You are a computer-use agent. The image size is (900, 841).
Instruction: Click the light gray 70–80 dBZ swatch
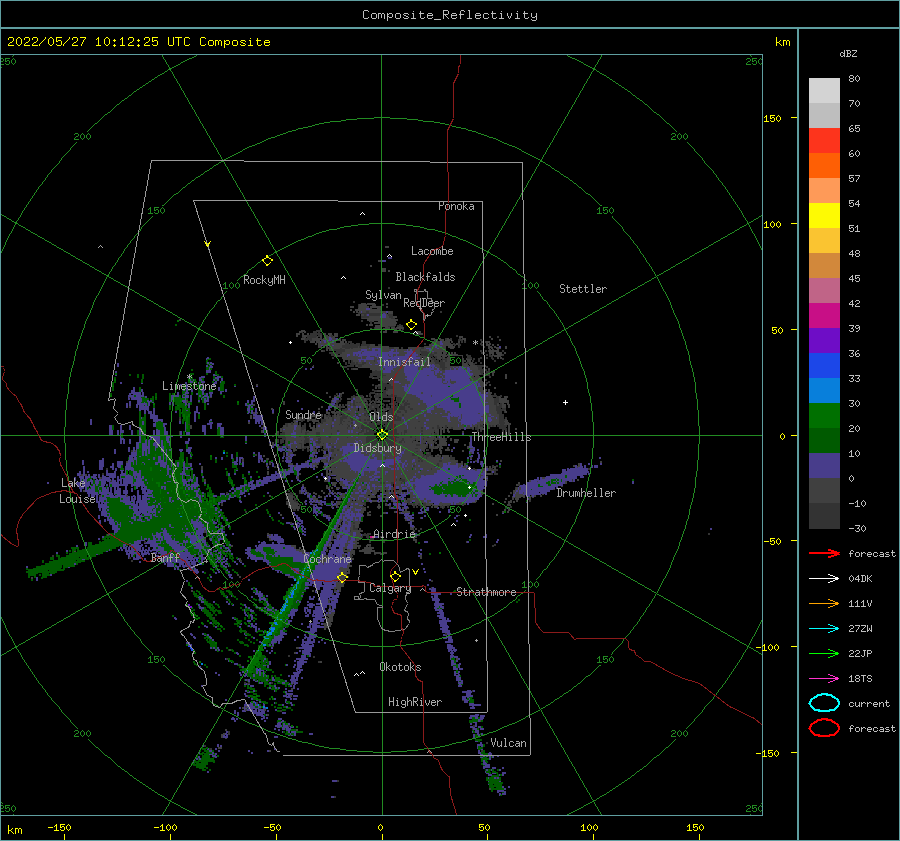[824, 90]
